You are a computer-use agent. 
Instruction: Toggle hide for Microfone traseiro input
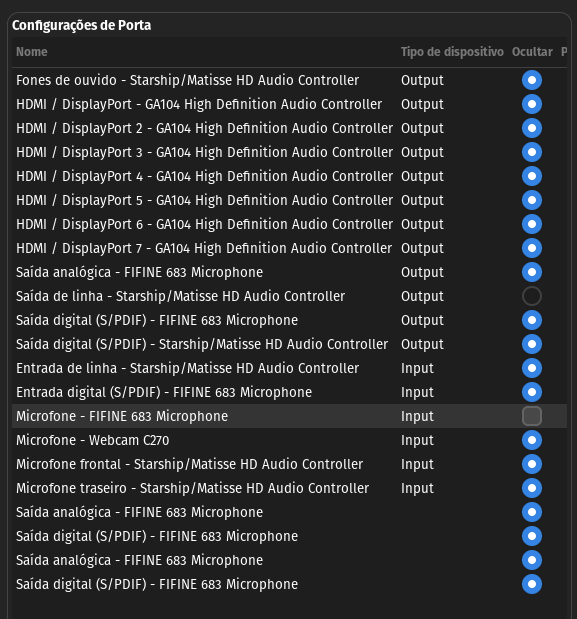pyautogui.click(x=532, y=488)
